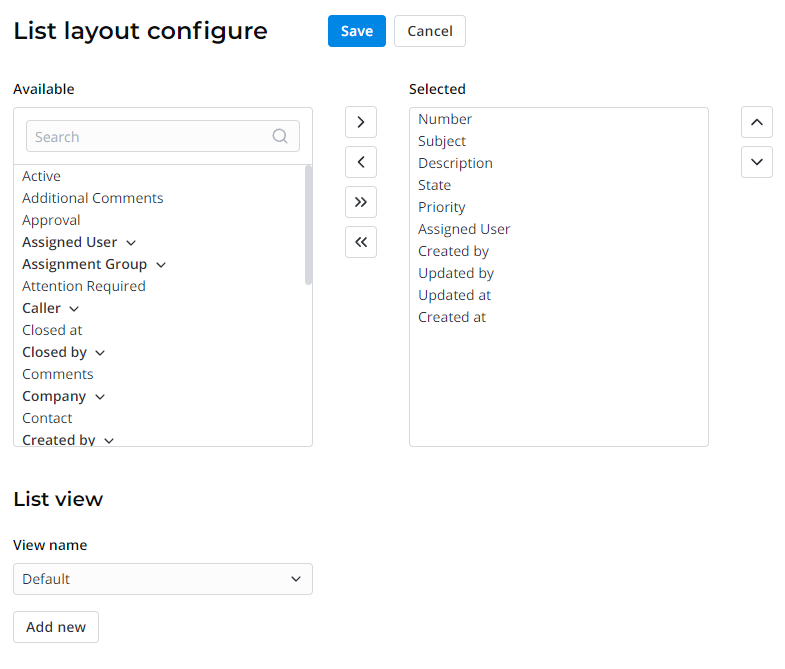This screenshot has height=669, width=785.
Task: Click the remove all double left arrow
Action: pos(360,242)
